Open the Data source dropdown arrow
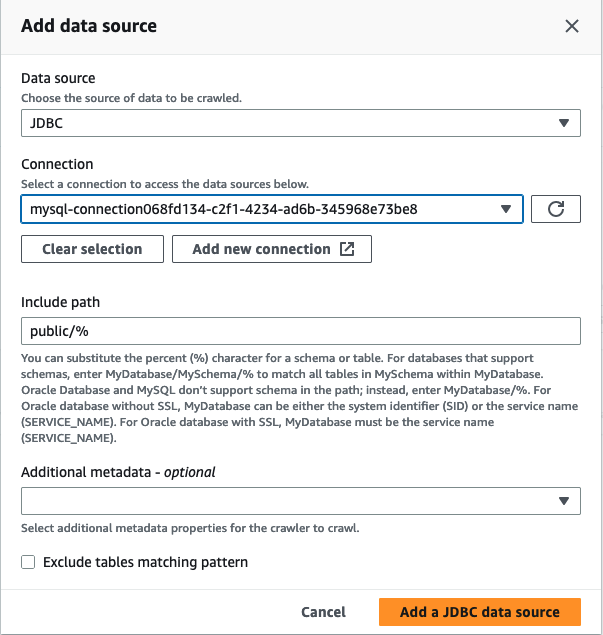 (x=565, y=123)
